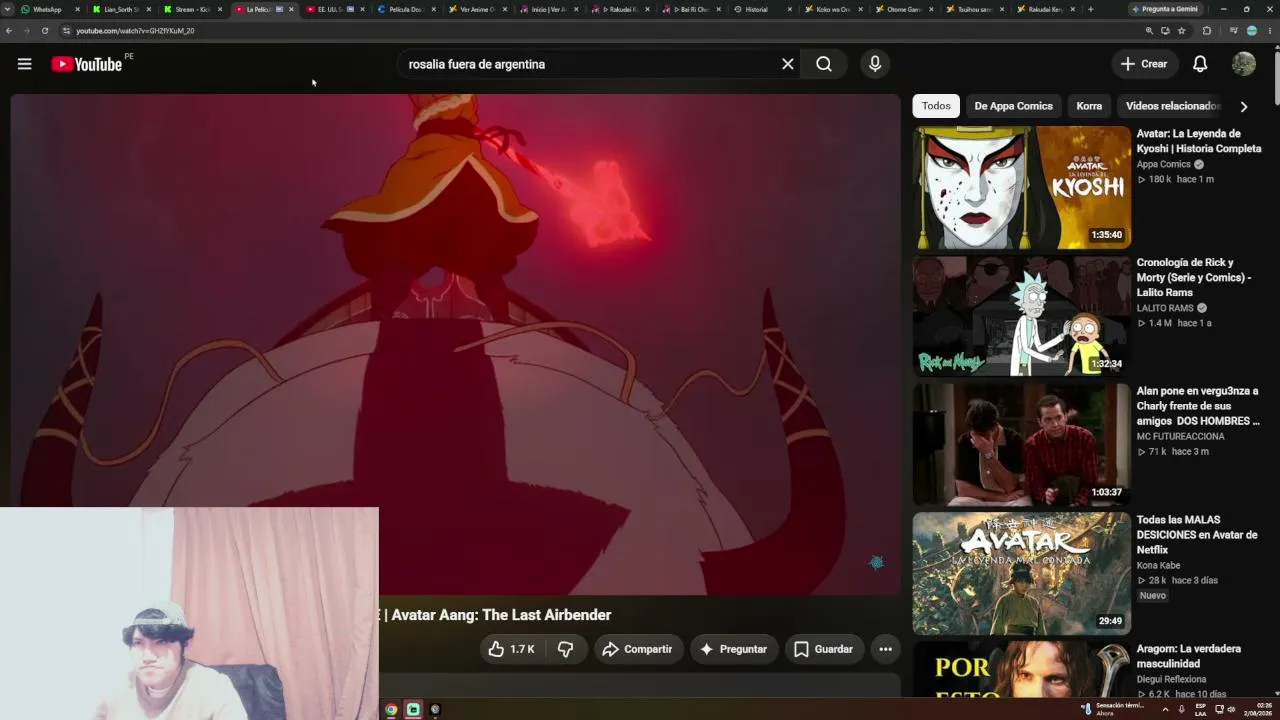Open a new browser tab

pyautogui.click(x=1090, y=9)
